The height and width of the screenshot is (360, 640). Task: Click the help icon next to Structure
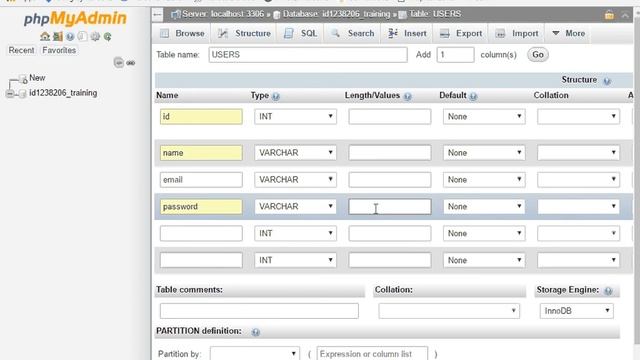(607, 81)
